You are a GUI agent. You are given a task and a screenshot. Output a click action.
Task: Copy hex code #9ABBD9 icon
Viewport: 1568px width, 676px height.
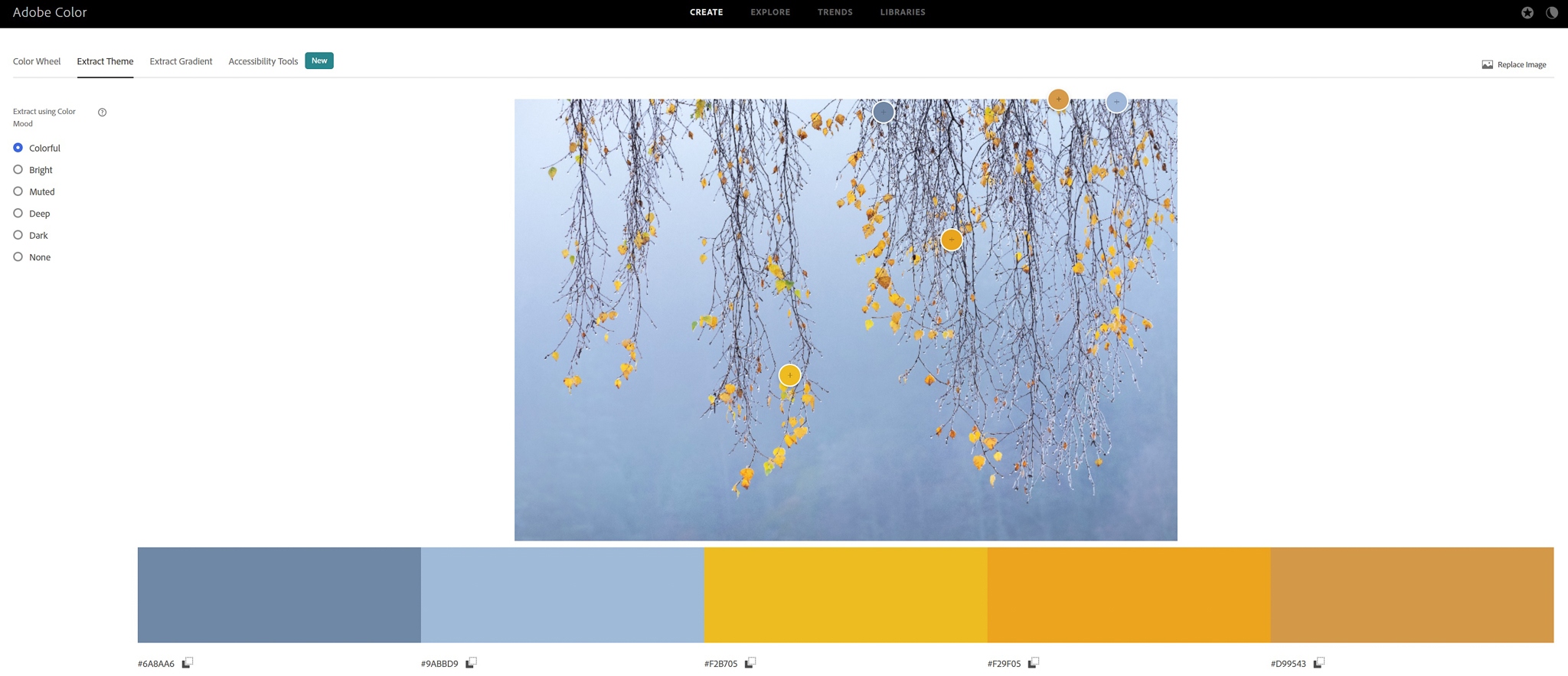[471, 663]
